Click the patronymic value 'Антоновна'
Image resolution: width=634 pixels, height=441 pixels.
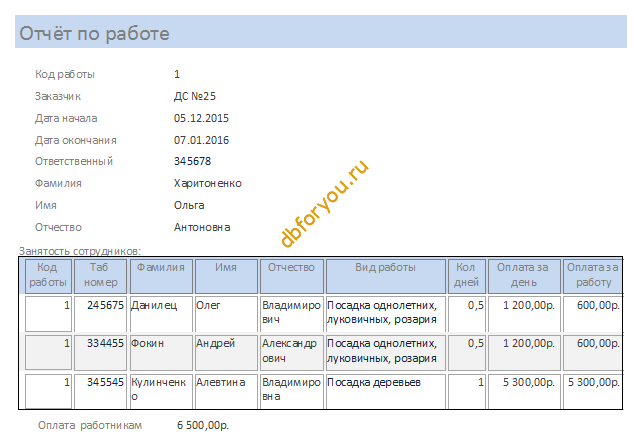point(202,227)
